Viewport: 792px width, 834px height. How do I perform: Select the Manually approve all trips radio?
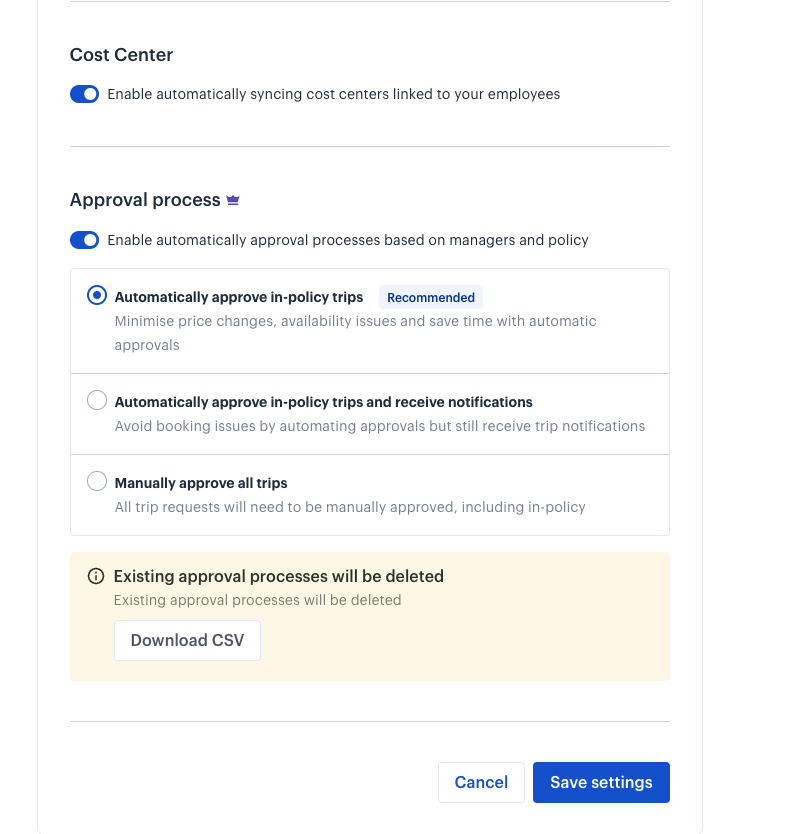(97, 481)
